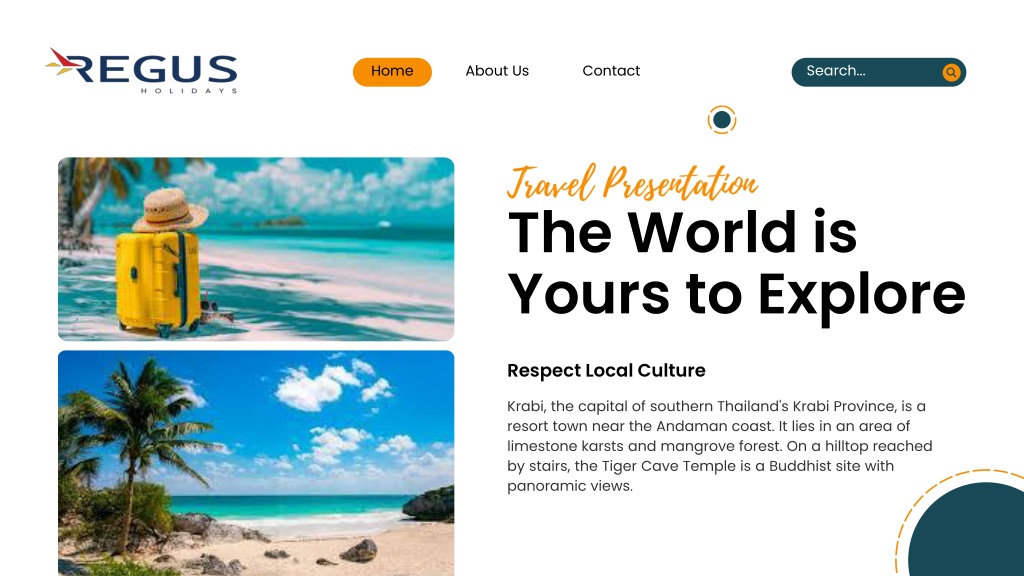Image resolution: width=1024 pixels, height=576 pixels.
Task: Click the HOLIDAYS text under the logo
Action: click(x=189, y=91)
